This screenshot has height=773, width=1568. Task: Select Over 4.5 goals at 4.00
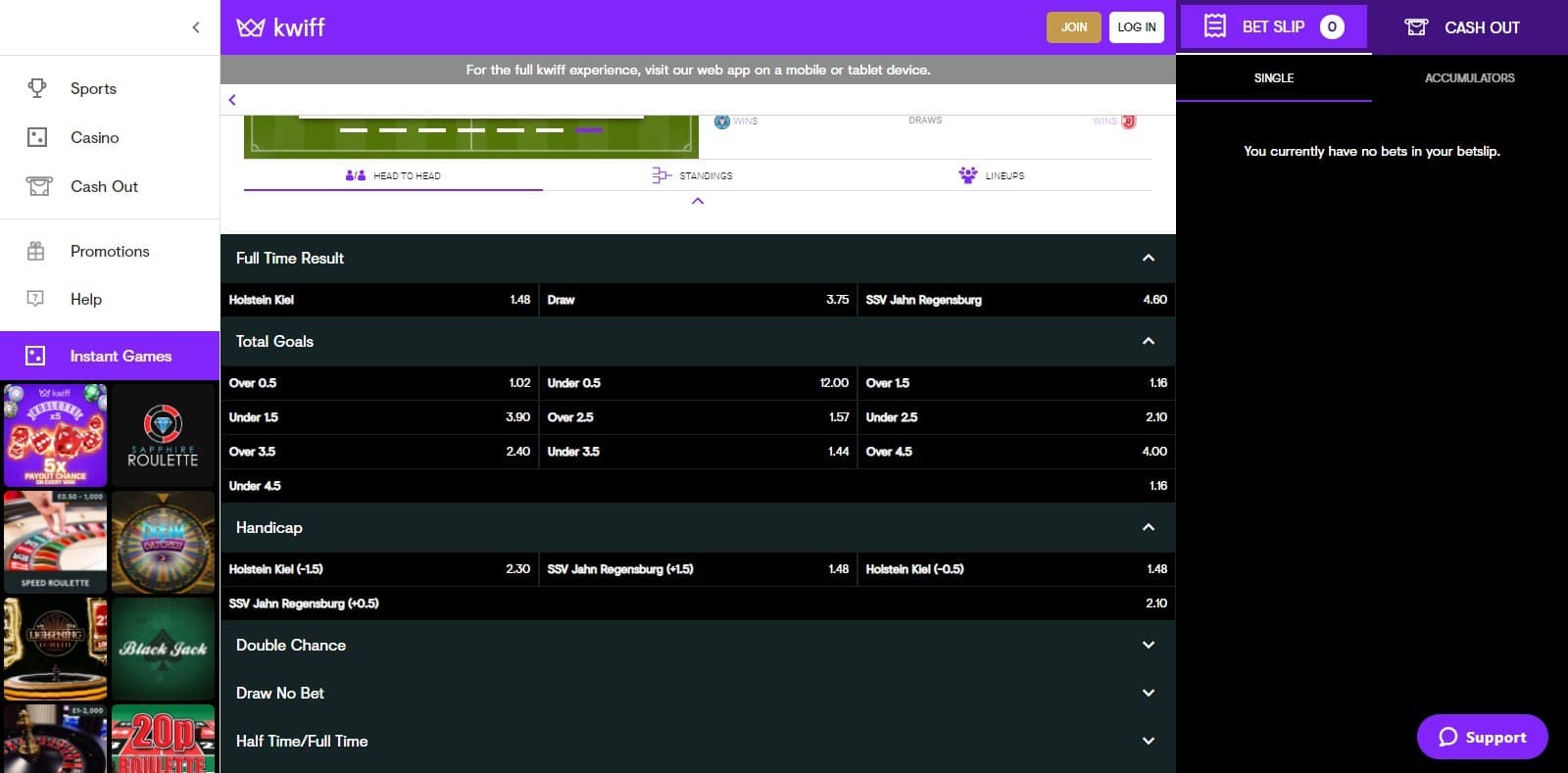click(x=1016, y=452)
